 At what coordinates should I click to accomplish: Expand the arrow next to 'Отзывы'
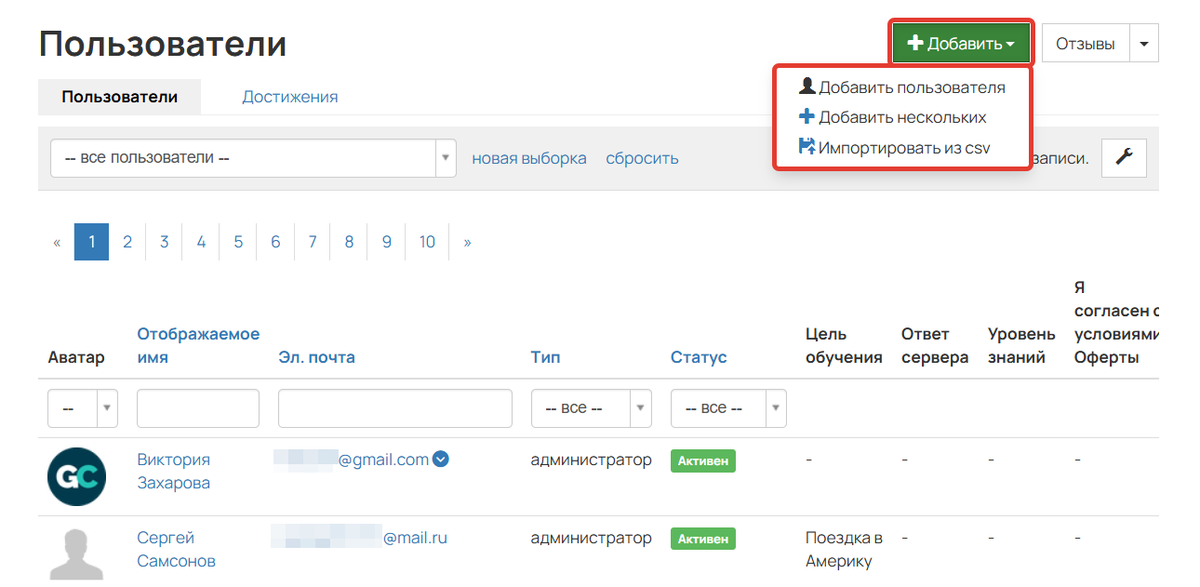pyautogui.click(x=1144, y=44)
